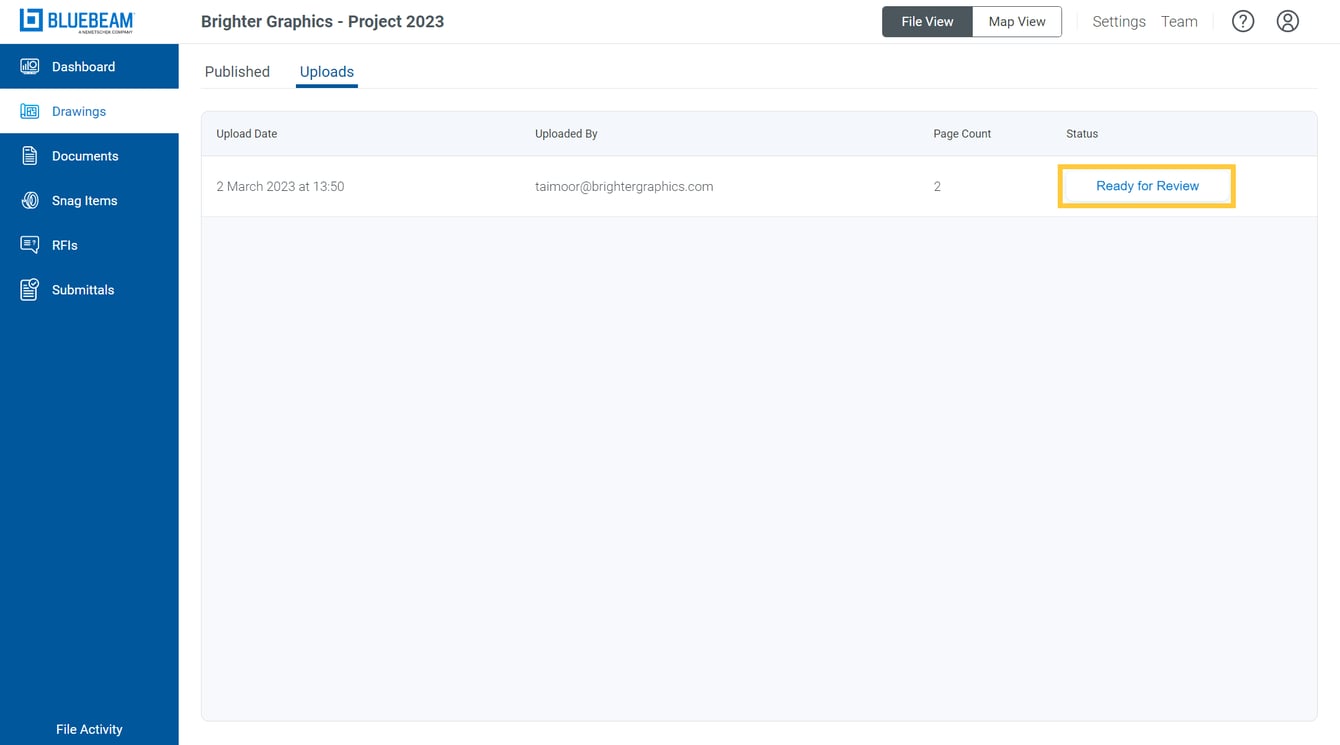Click the Bluebeam logo
This screenshot has width=1340, height=745.
(75, 20)
